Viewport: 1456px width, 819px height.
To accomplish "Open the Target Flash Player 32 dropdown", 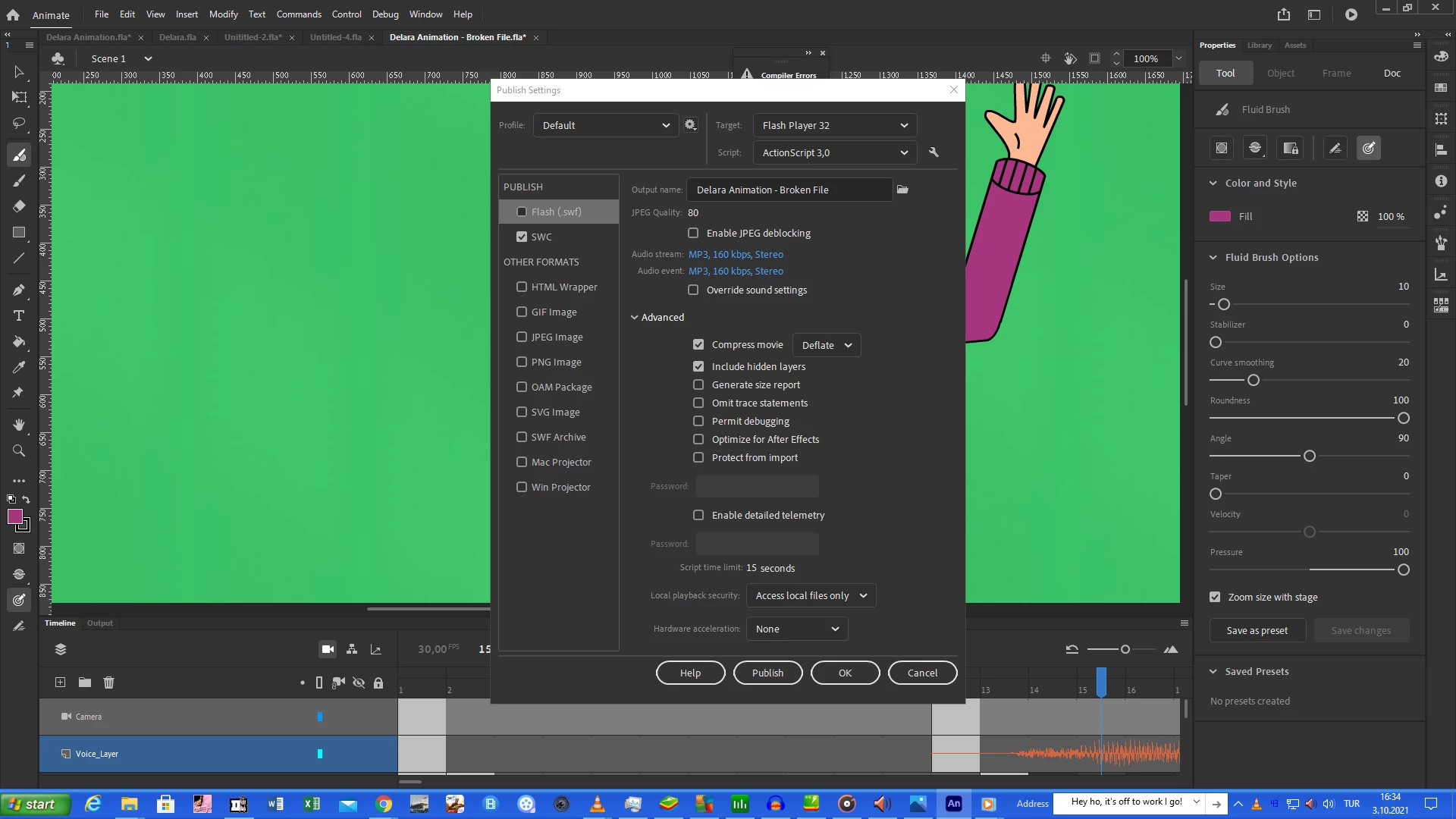I will point(834,125).
